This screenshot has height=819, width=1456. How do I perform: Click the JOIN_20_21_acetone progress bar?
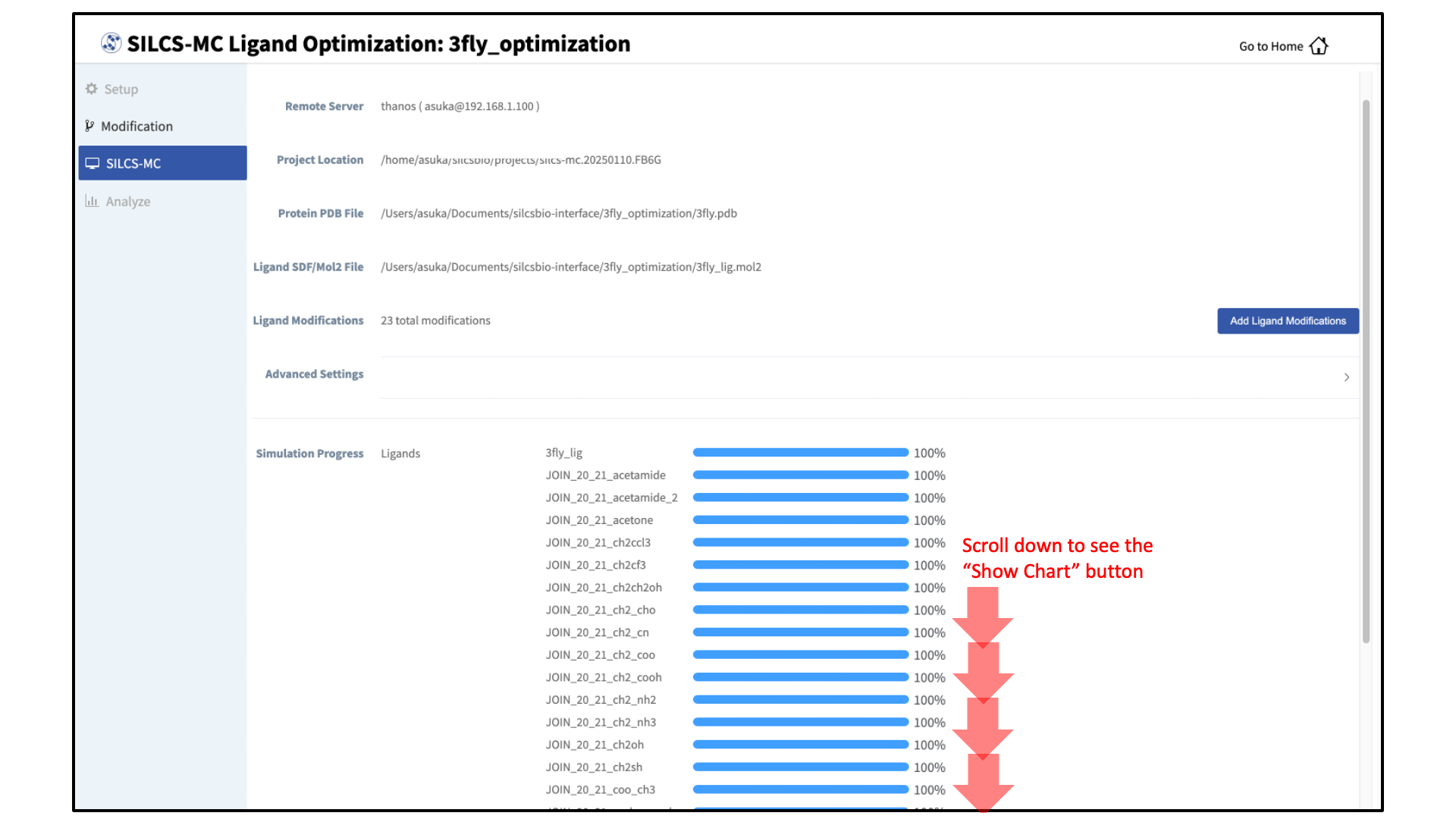800,520
